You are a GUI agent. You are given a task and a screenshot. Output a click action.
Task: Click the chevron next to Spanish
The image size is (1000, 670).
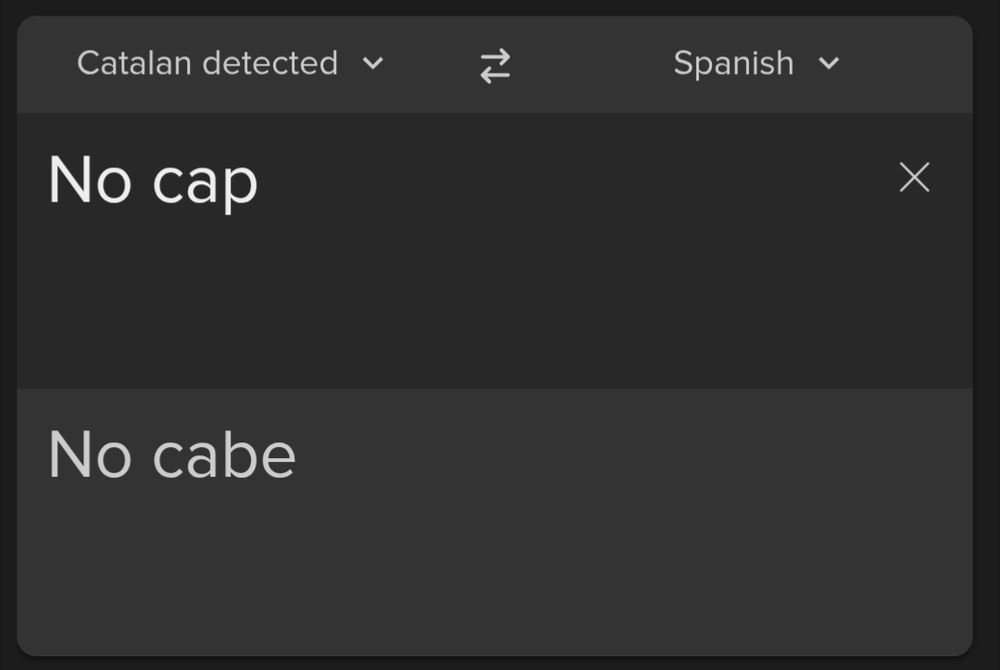(828, 64)
